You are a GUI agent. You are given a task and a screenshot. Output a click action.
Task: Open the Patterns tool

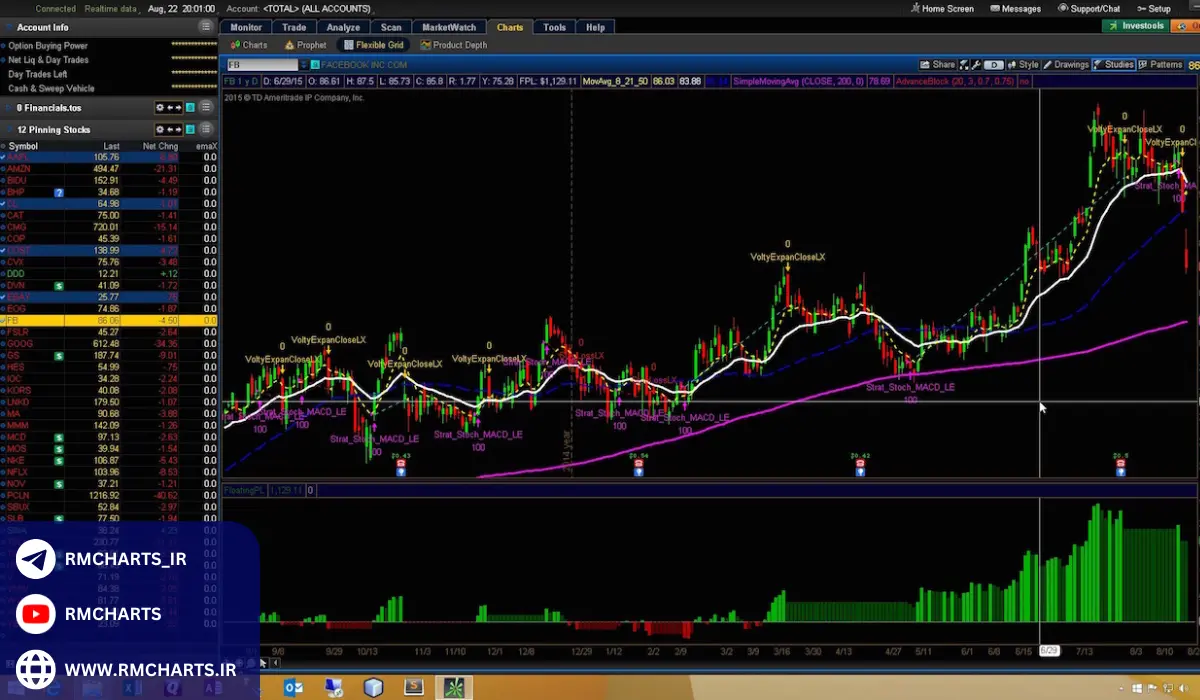coord(1160,65)
